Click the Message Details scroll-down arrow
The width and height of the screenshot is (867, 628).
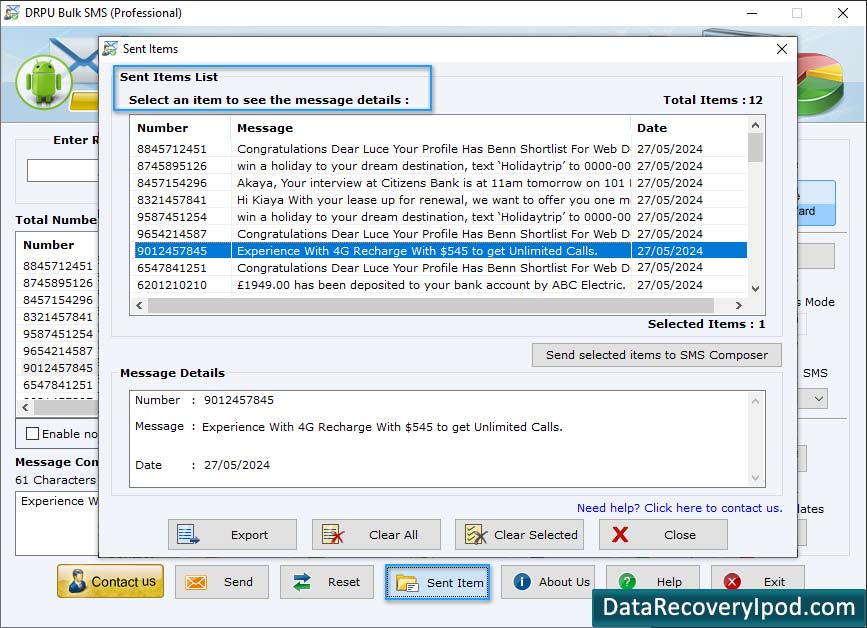755,478
